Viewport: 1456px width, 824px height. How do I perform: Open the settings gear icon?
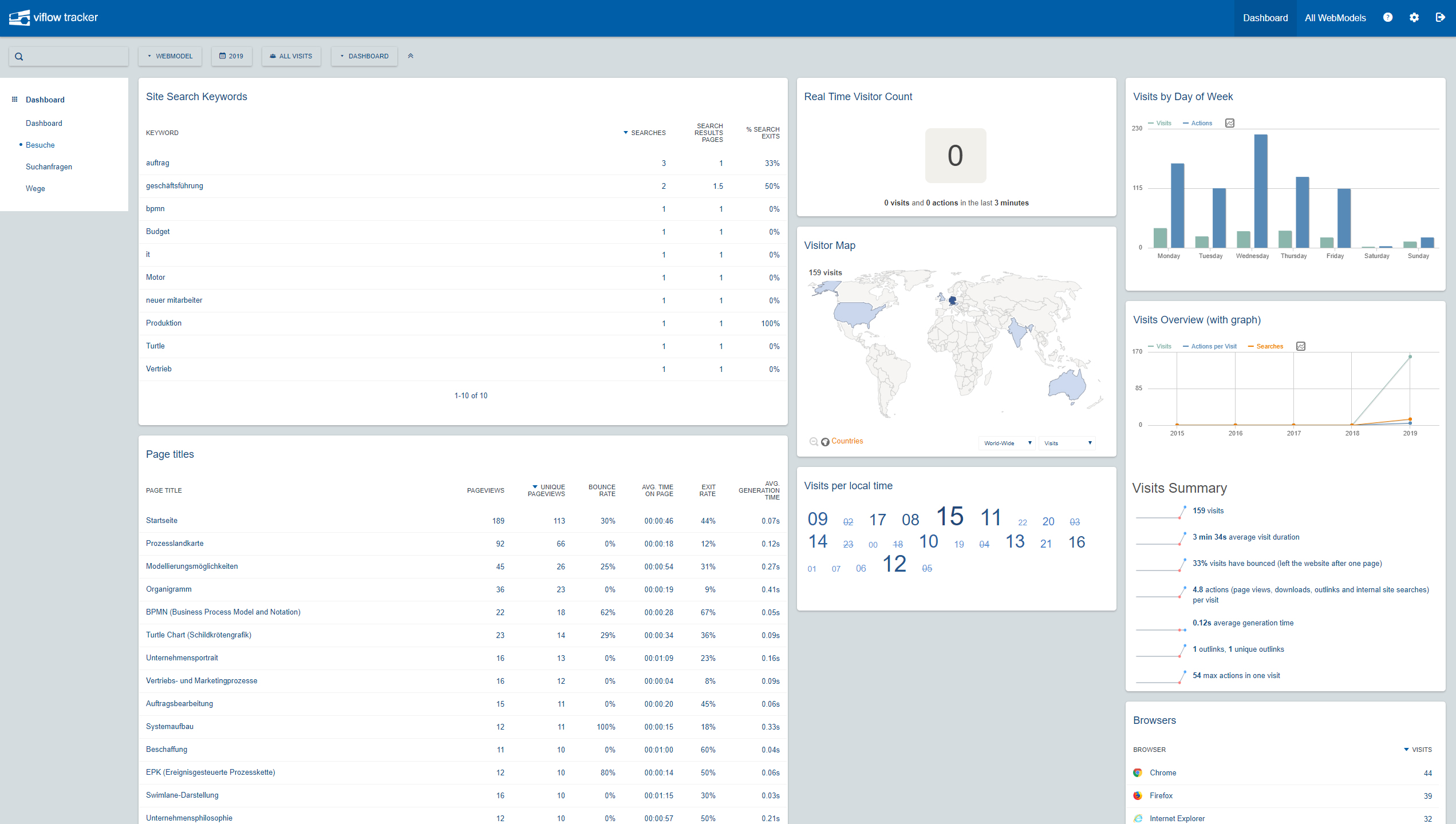point(1414,18)
